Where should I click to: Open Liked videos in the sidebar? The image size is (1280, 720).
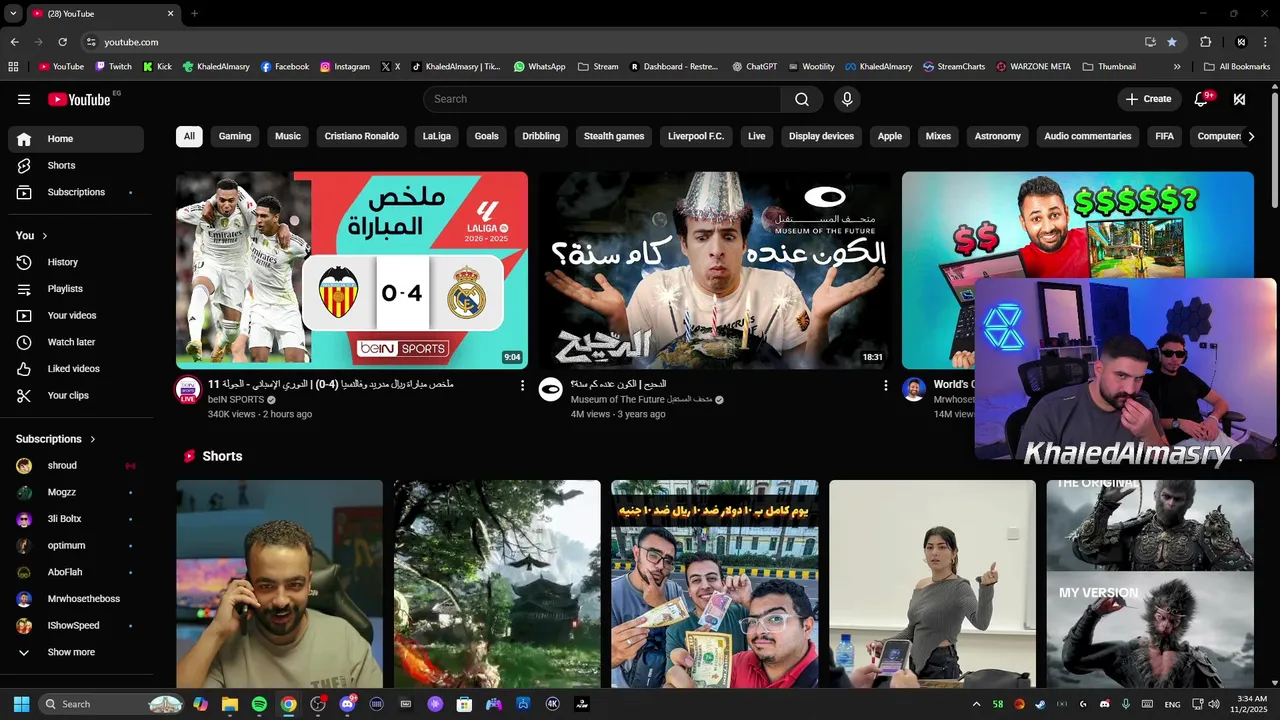point(76,369)
